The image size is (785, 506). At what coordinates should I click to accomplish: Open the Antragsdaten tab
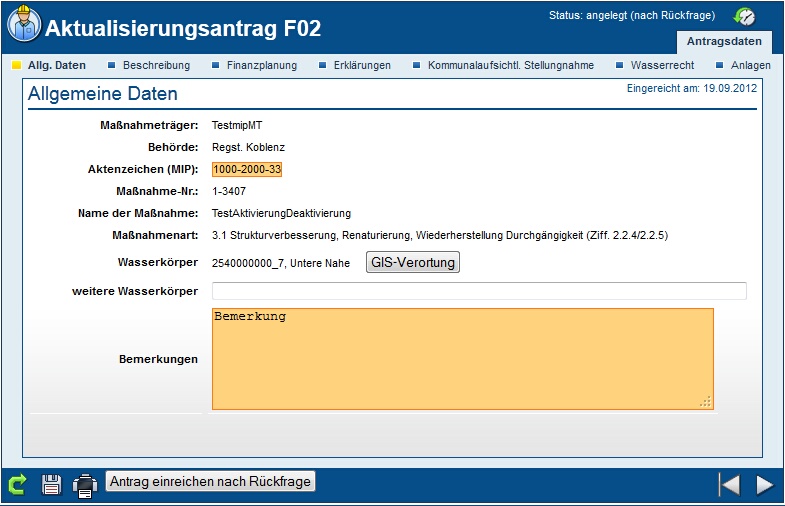coord(724,42)
